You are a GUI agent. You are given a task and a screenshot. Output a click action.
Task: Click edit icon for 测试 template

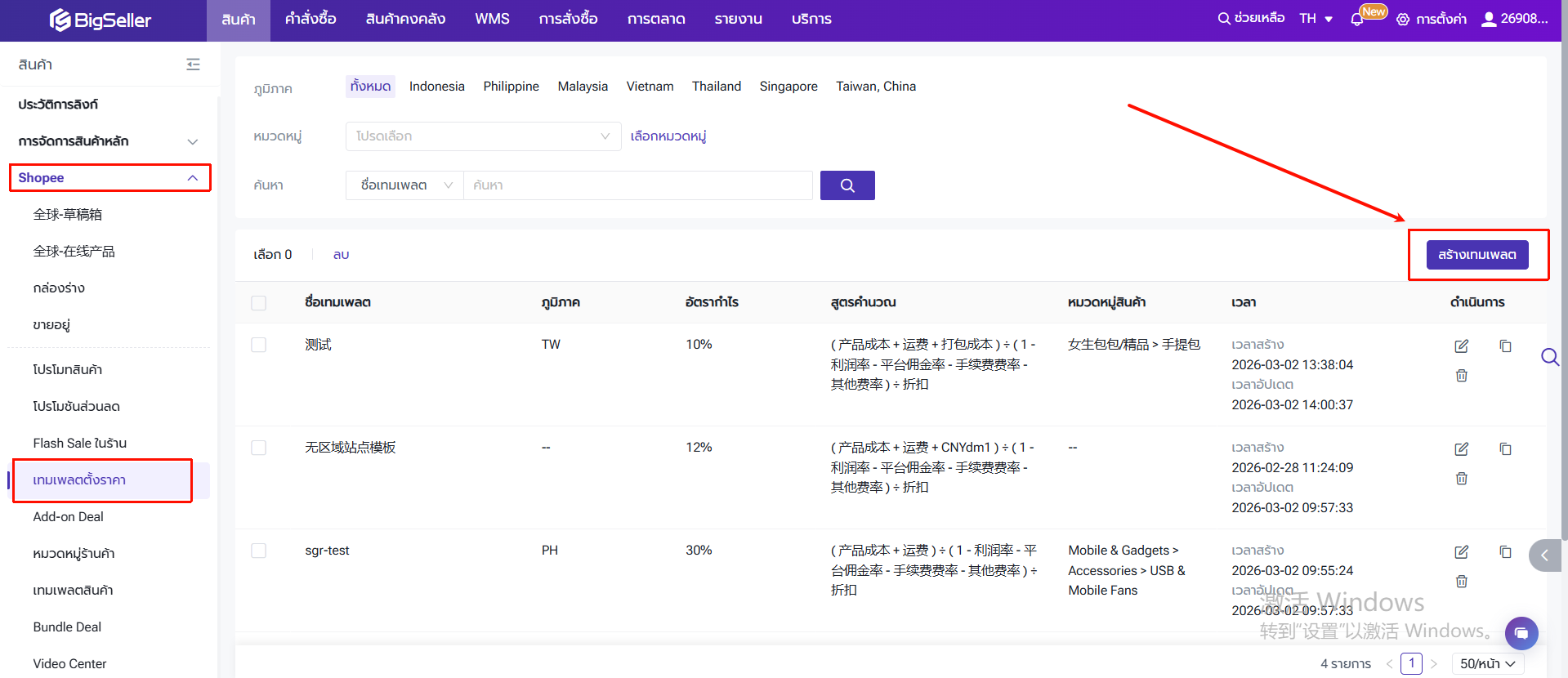point(1461,346)
